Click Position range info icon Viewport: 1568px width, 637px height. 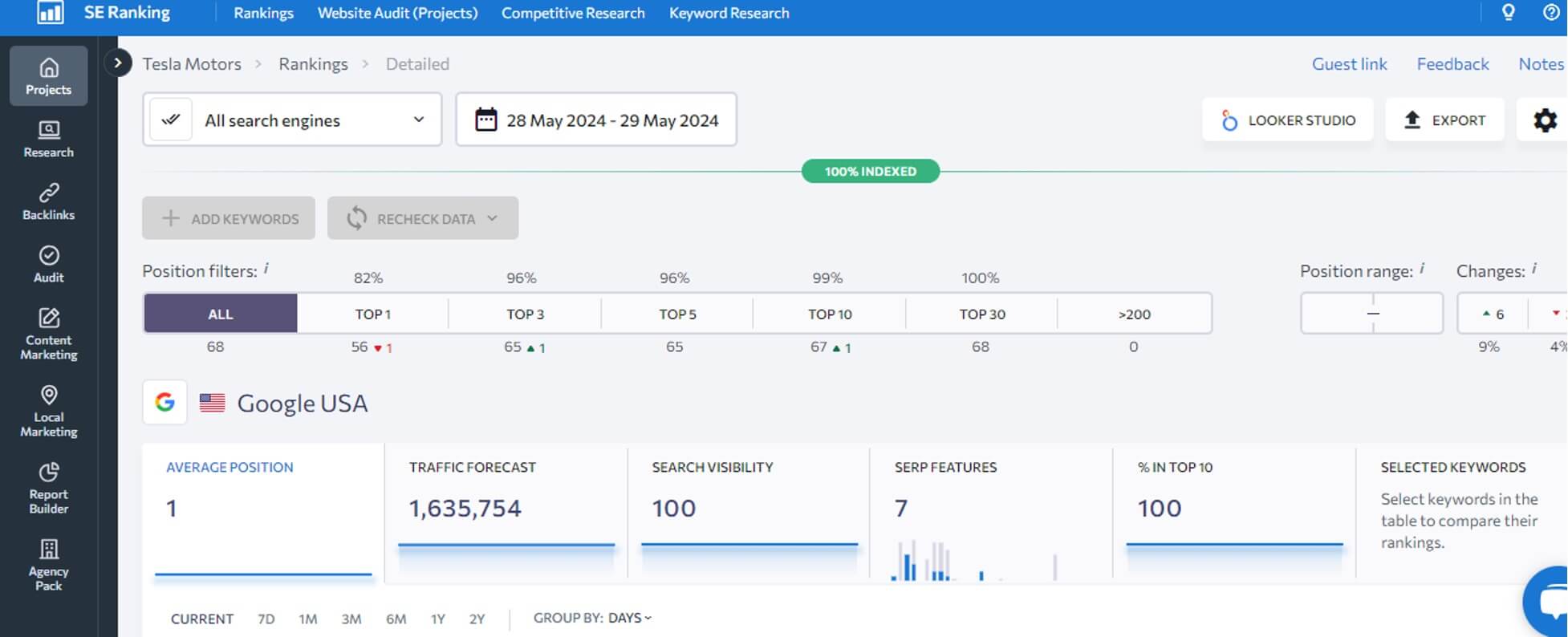point(1422,269)
